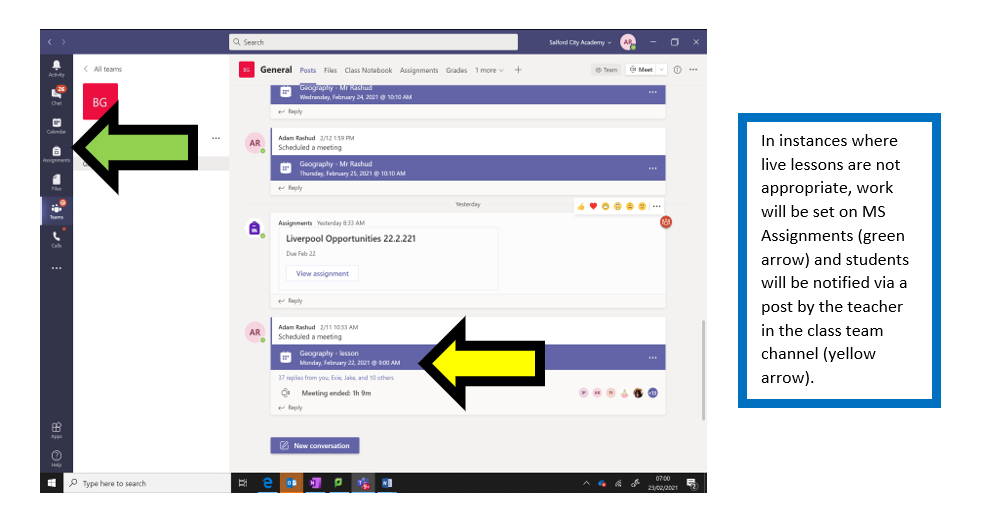
Task: Go forward using the history forward arrow
Action: pos(63,42)
